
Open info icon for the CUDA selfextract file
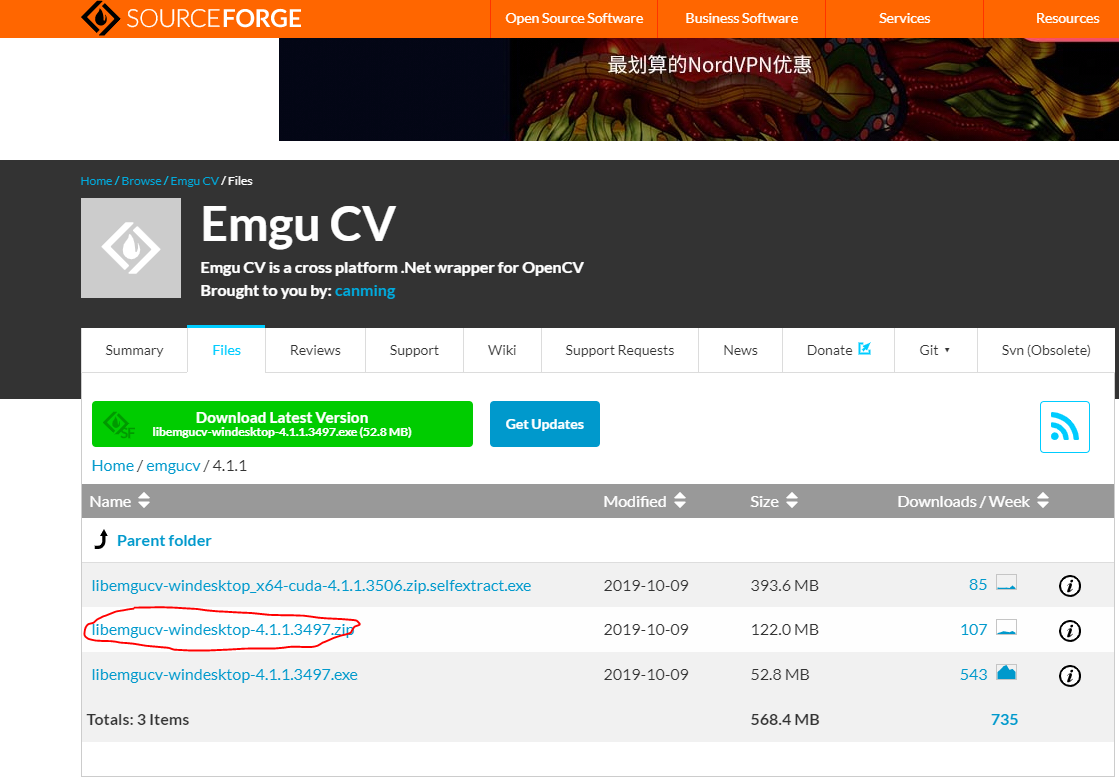1069,585
